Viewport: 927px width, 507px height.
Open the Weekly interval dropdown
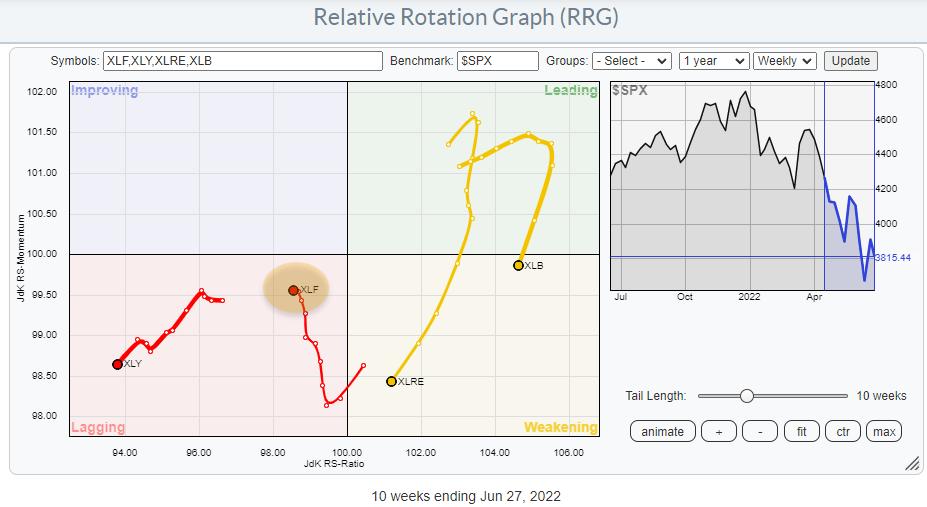tap(785, 61)
